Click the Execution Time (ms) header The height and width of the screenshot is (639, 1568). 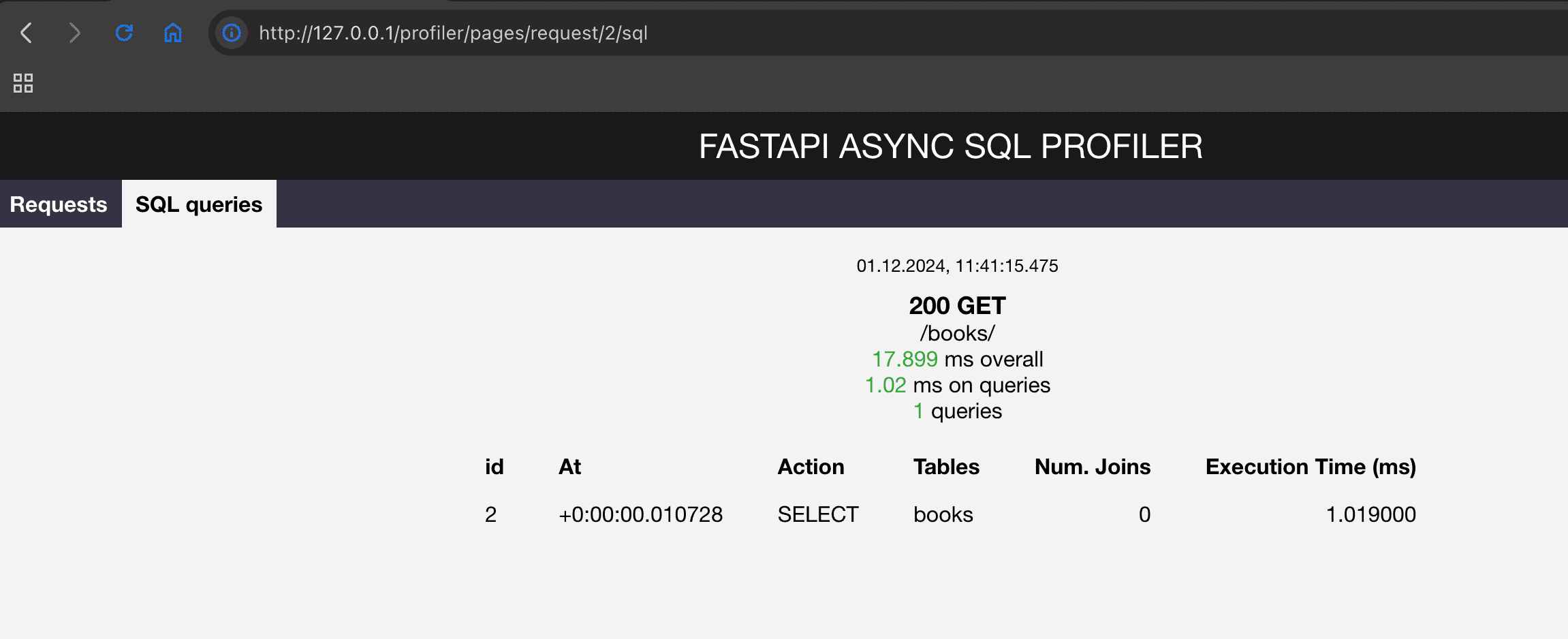[x=1311, y=467]
